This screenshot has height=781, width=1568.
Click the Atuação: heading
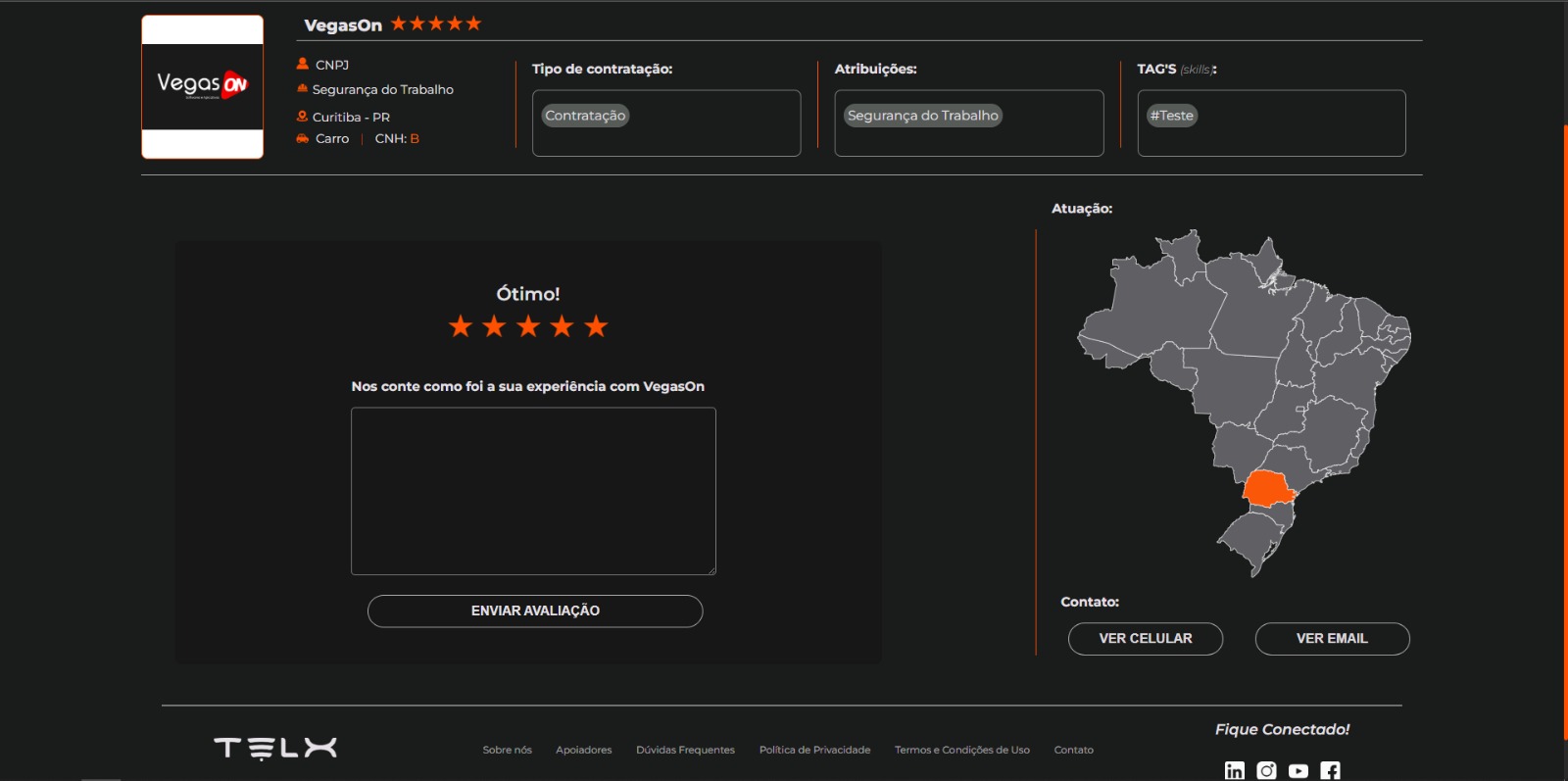coord(1082,209)
